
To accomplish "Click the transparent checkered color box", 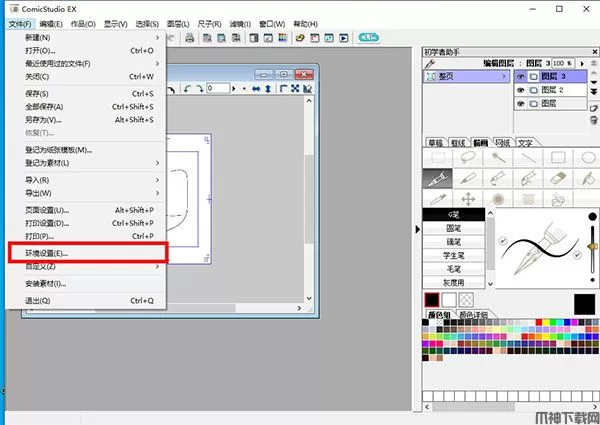I will [466, 300].
